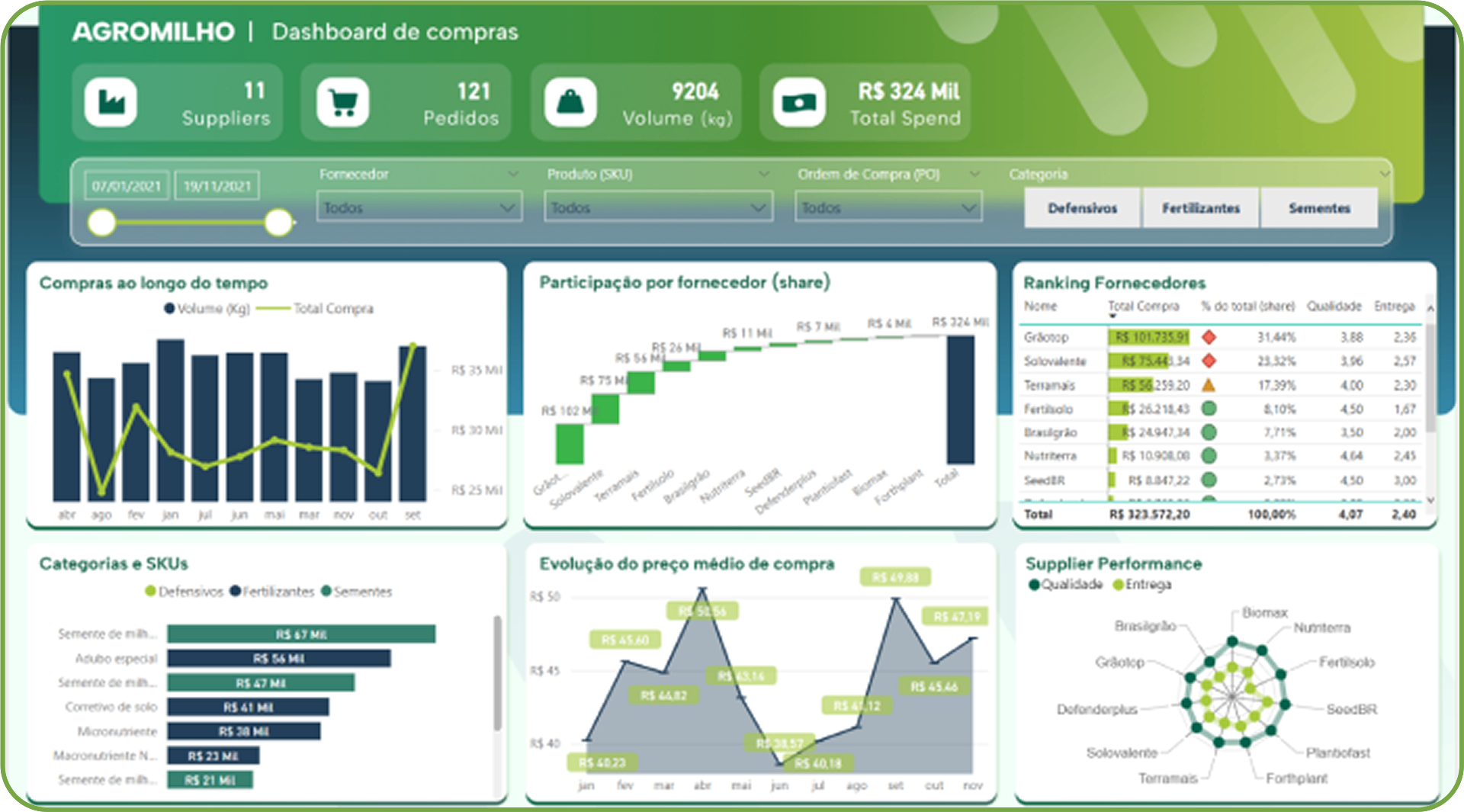Click the money icon on Total Spend card
The height and width of the screenshot is (812, 1464).
coord(799,102)
